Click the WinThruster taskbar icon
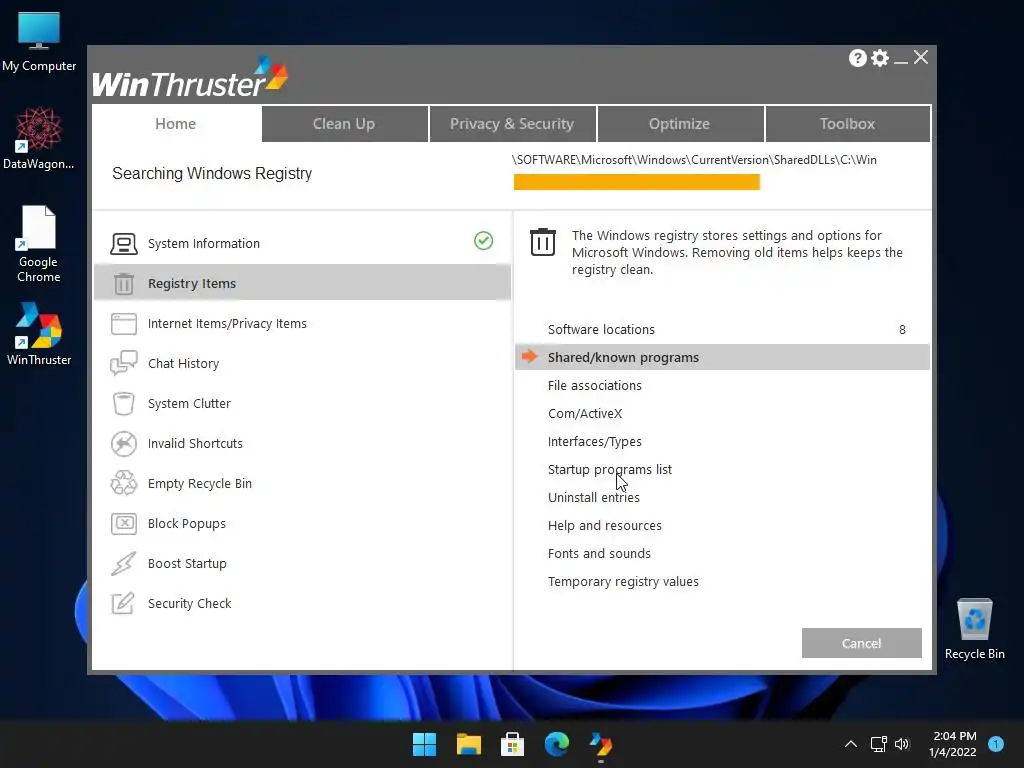The image size is (1024, 768). (600, 744)
